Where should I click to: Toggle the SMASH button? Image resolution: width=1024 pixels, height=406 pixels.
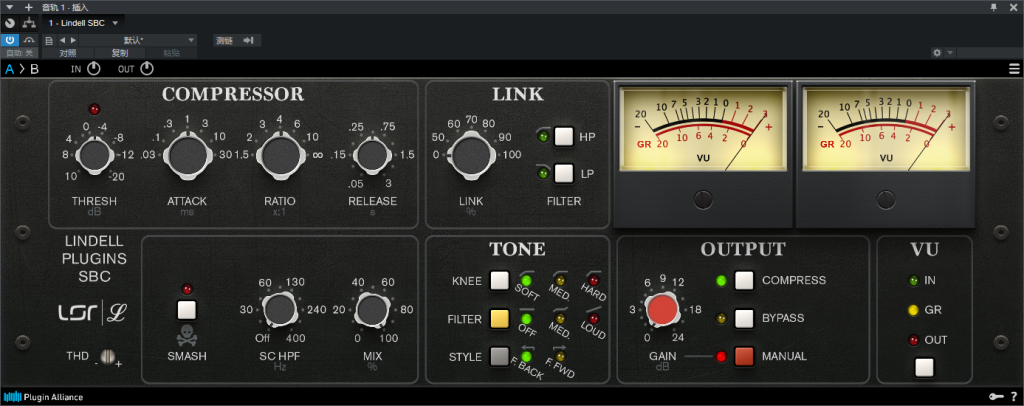[x=187, y=310]
